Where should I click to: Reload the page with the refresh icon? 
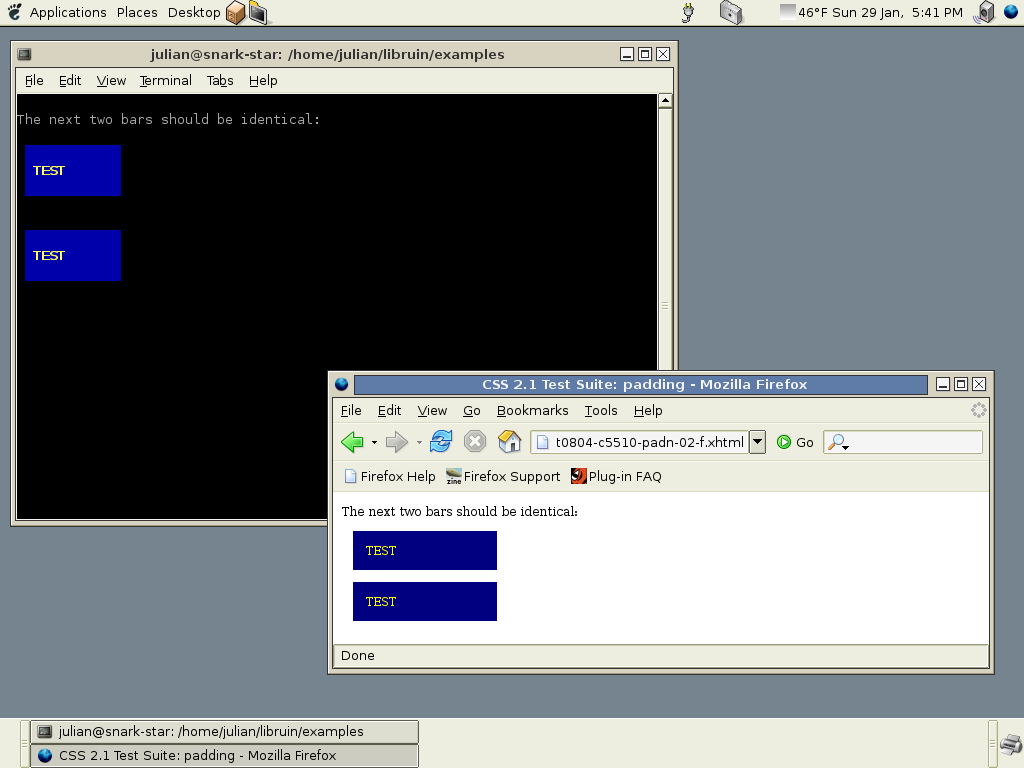441,442
